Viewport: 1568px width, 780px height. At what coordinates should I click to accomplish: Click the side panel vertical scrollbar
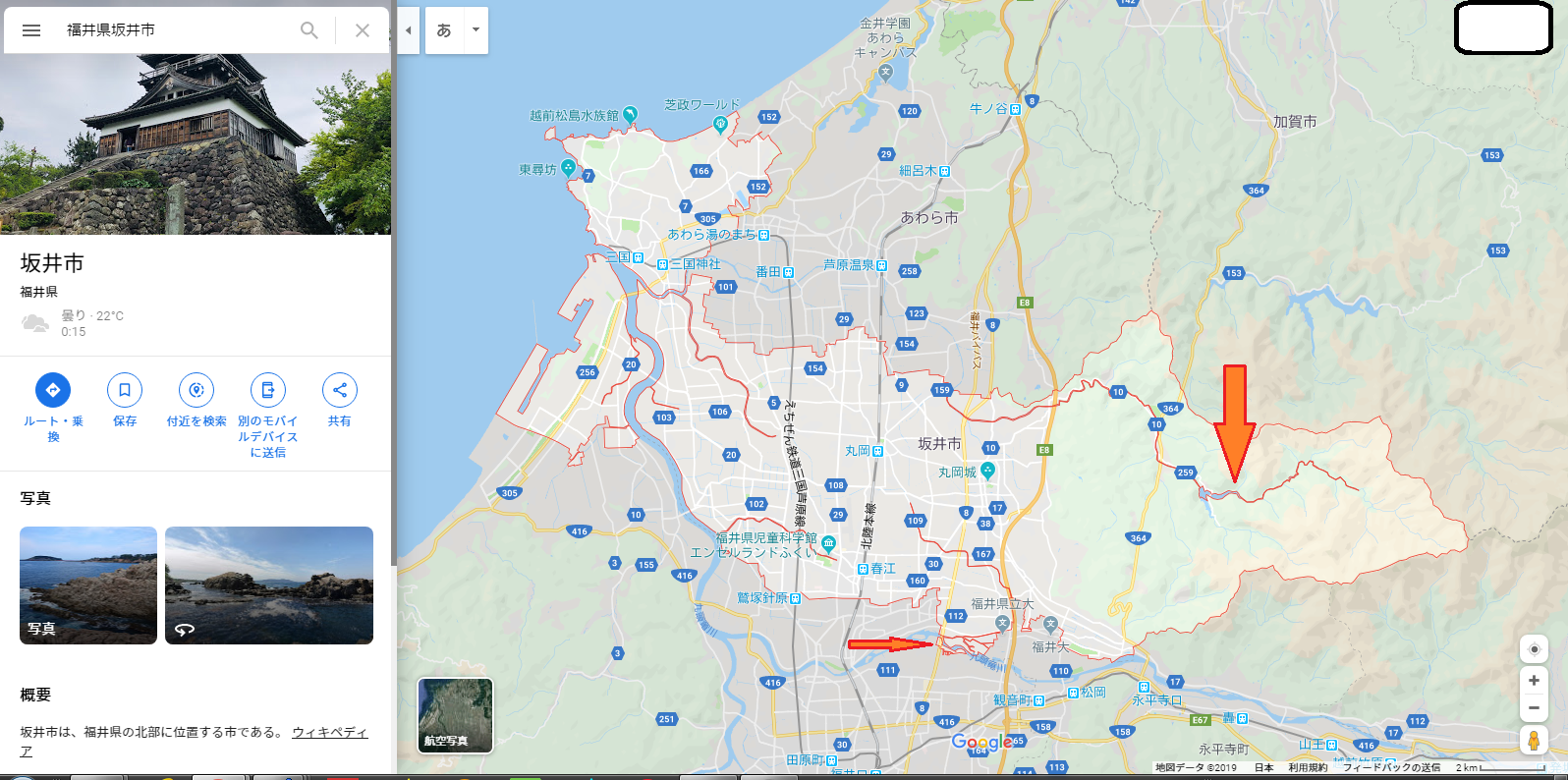pos(394,285)
